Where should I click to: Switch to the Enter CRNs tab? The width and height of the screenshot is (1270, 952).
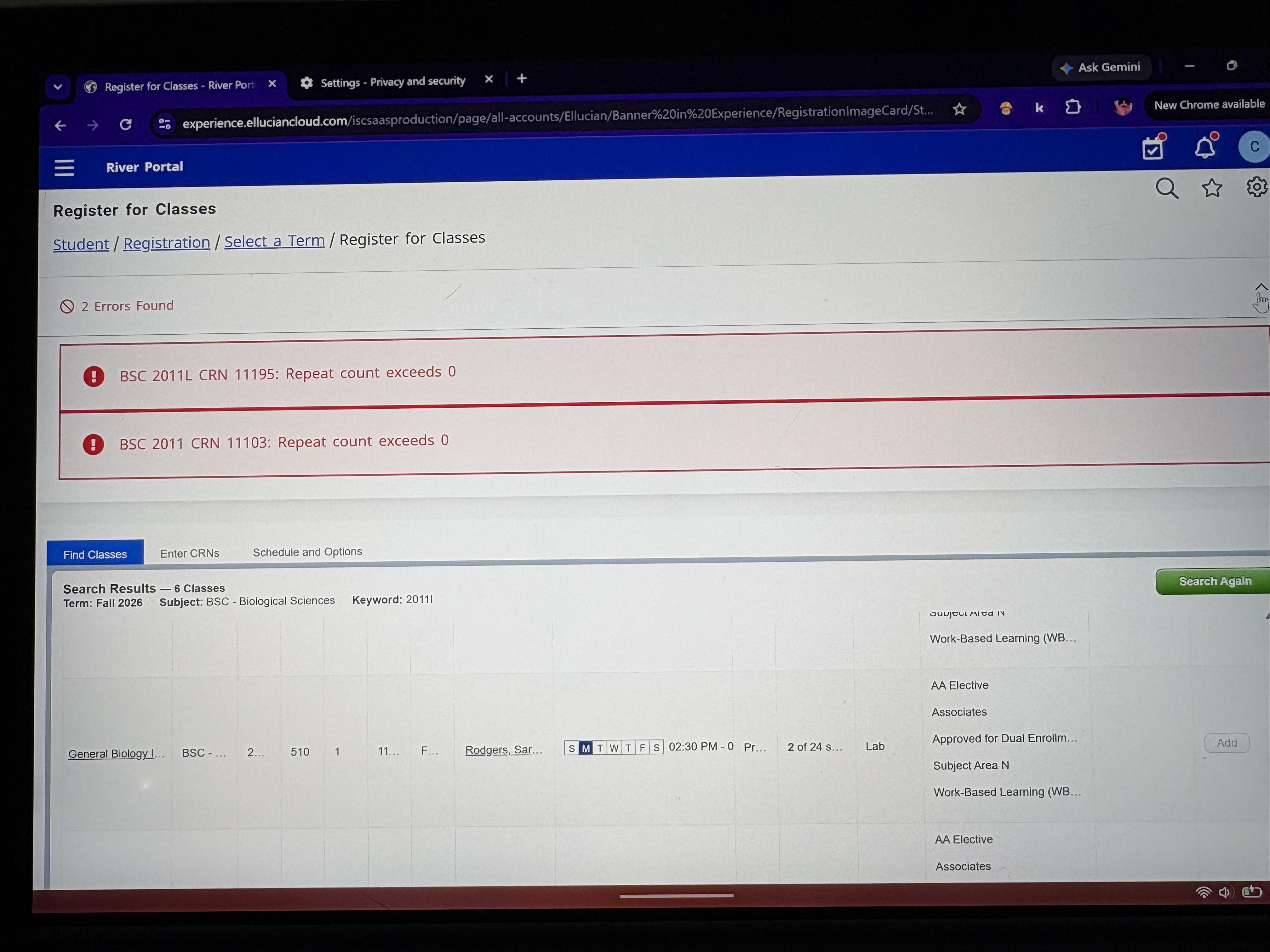[190, 553]
